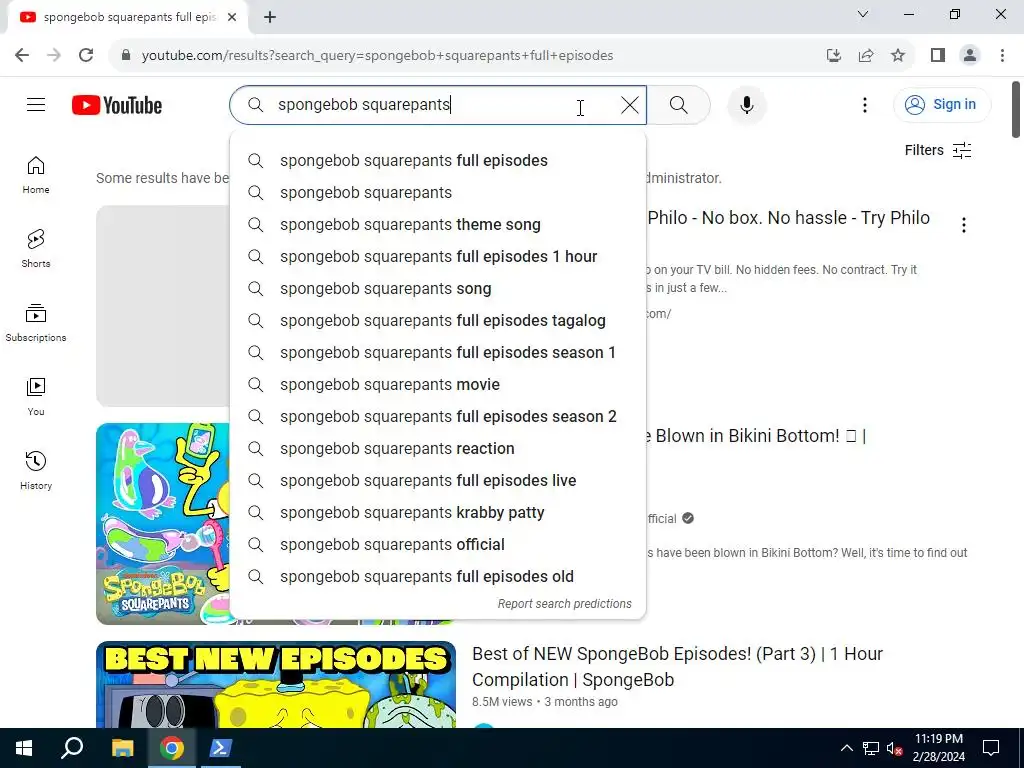Select suggestion "full episodes season 2"
1024x768 pixels.
[x=438, y=417]
